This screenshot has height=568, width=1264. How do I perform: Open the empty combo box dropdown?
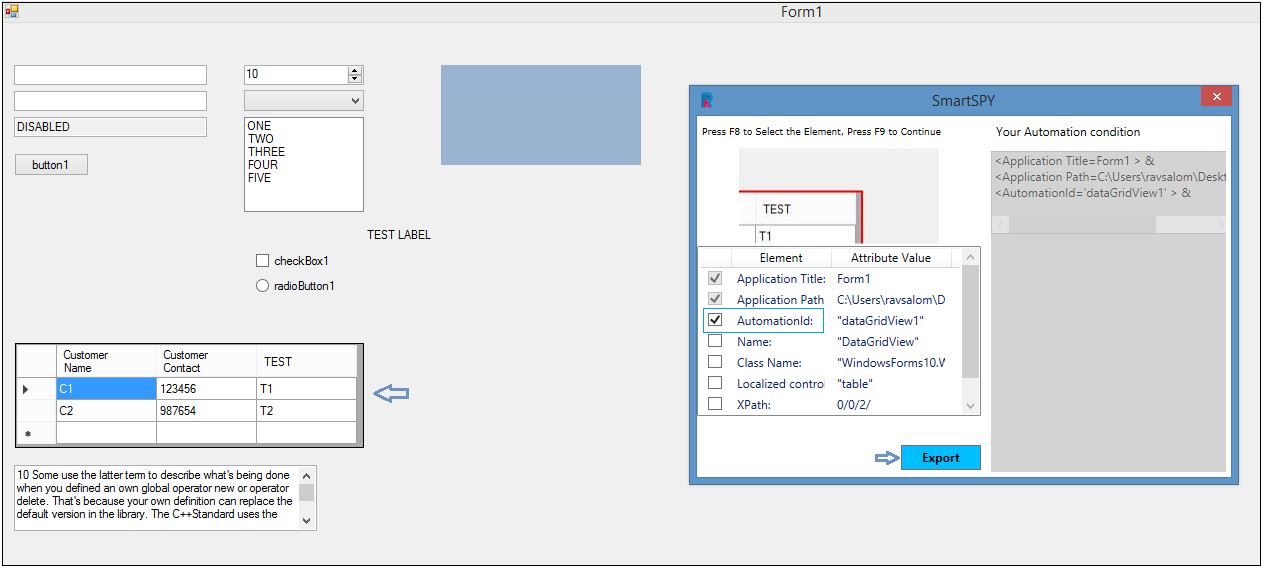(x=354, y=101)
